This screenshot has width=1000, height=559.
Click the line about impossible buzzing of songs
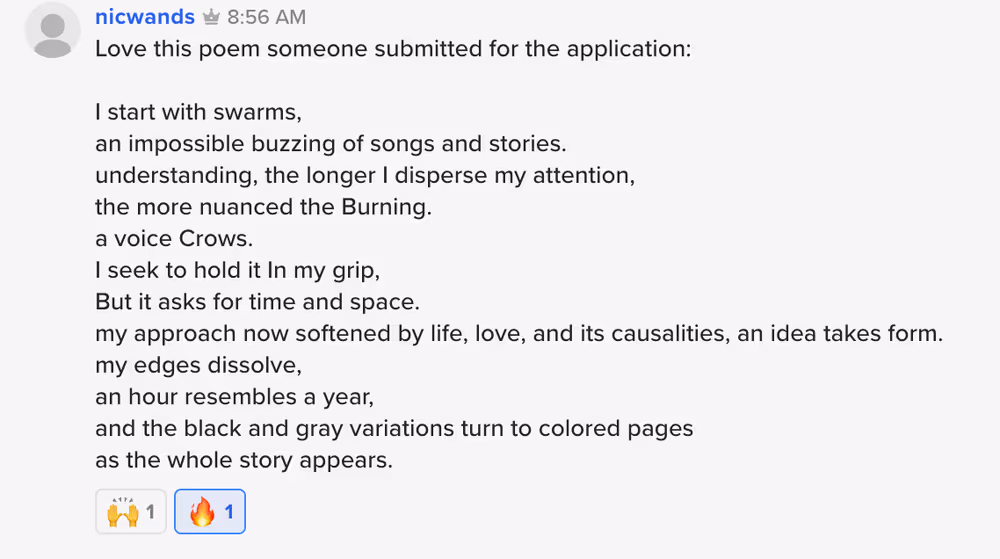(x=331, y=144)
